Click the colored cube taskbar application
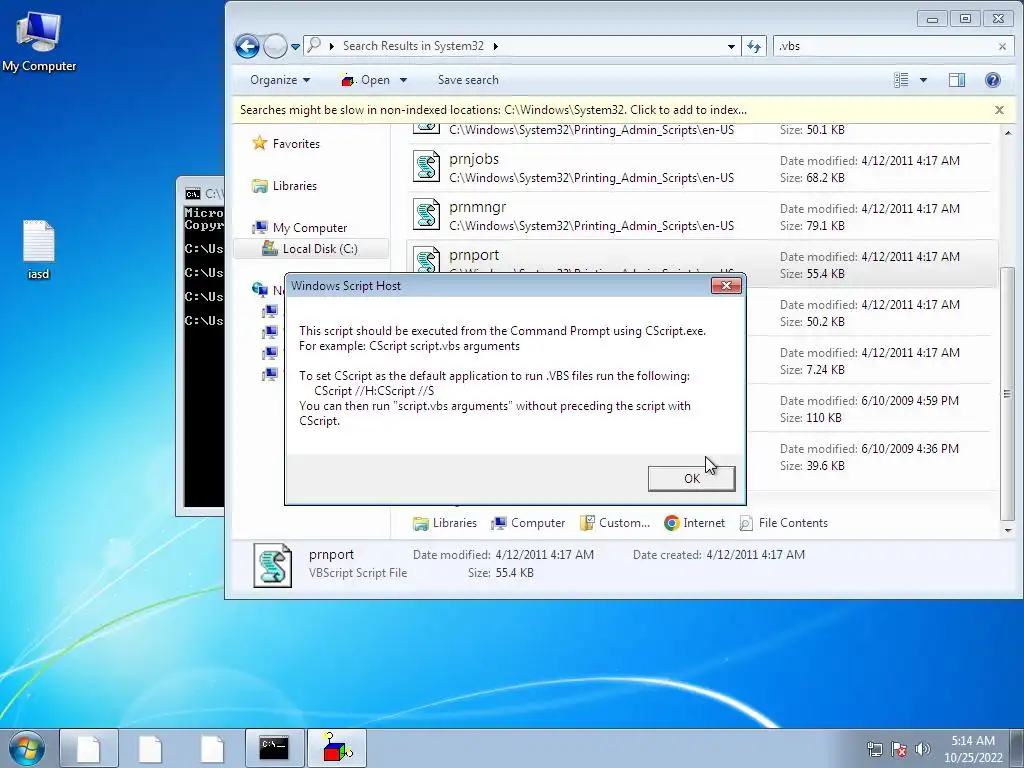Image resolution: width=1024 pixels, height=768 pixels. coord(337,748)
